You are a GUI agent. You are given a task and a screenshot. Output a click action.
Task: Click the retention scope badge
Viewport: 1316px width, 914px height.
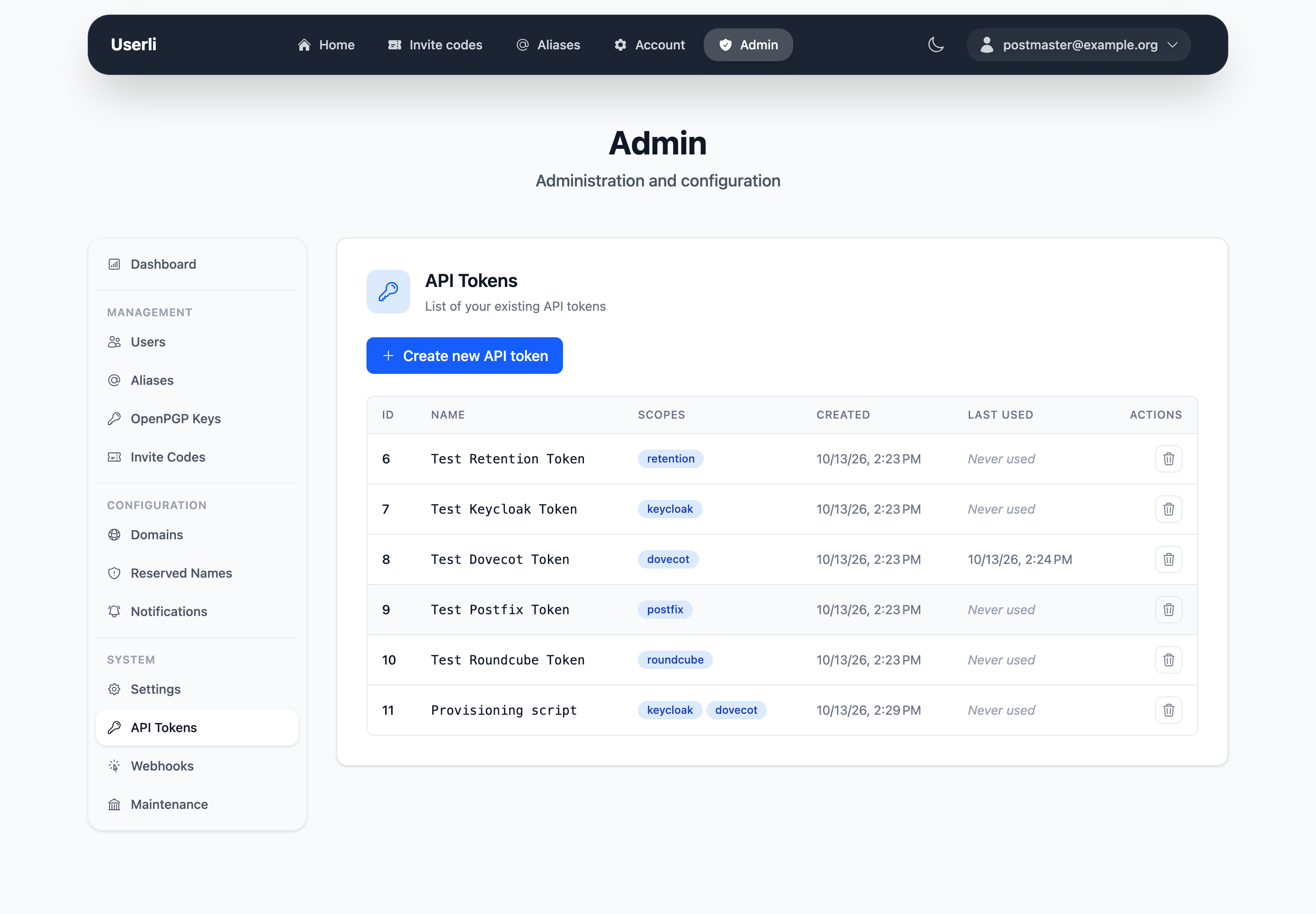click(671, 459)
